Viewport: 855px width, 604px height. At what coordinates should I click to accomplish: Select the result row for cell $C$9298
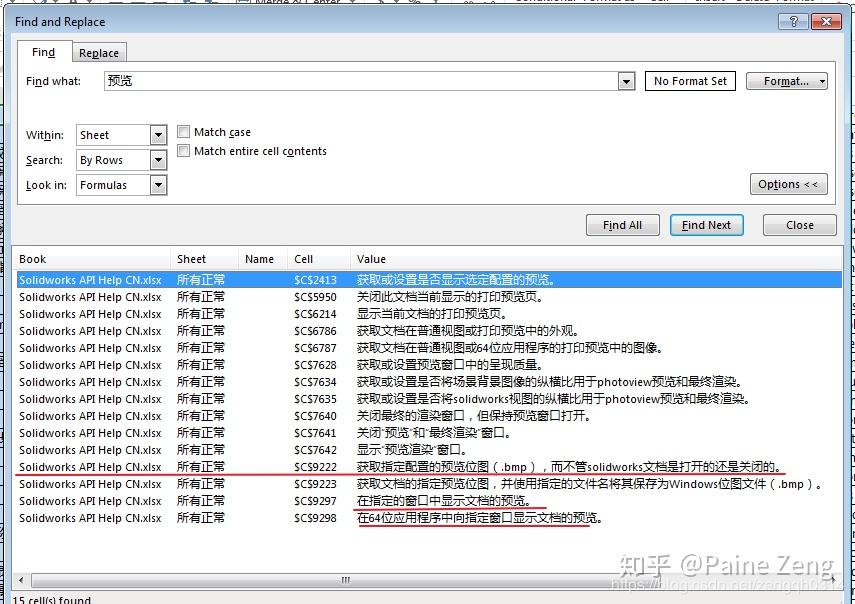(429, 518)
